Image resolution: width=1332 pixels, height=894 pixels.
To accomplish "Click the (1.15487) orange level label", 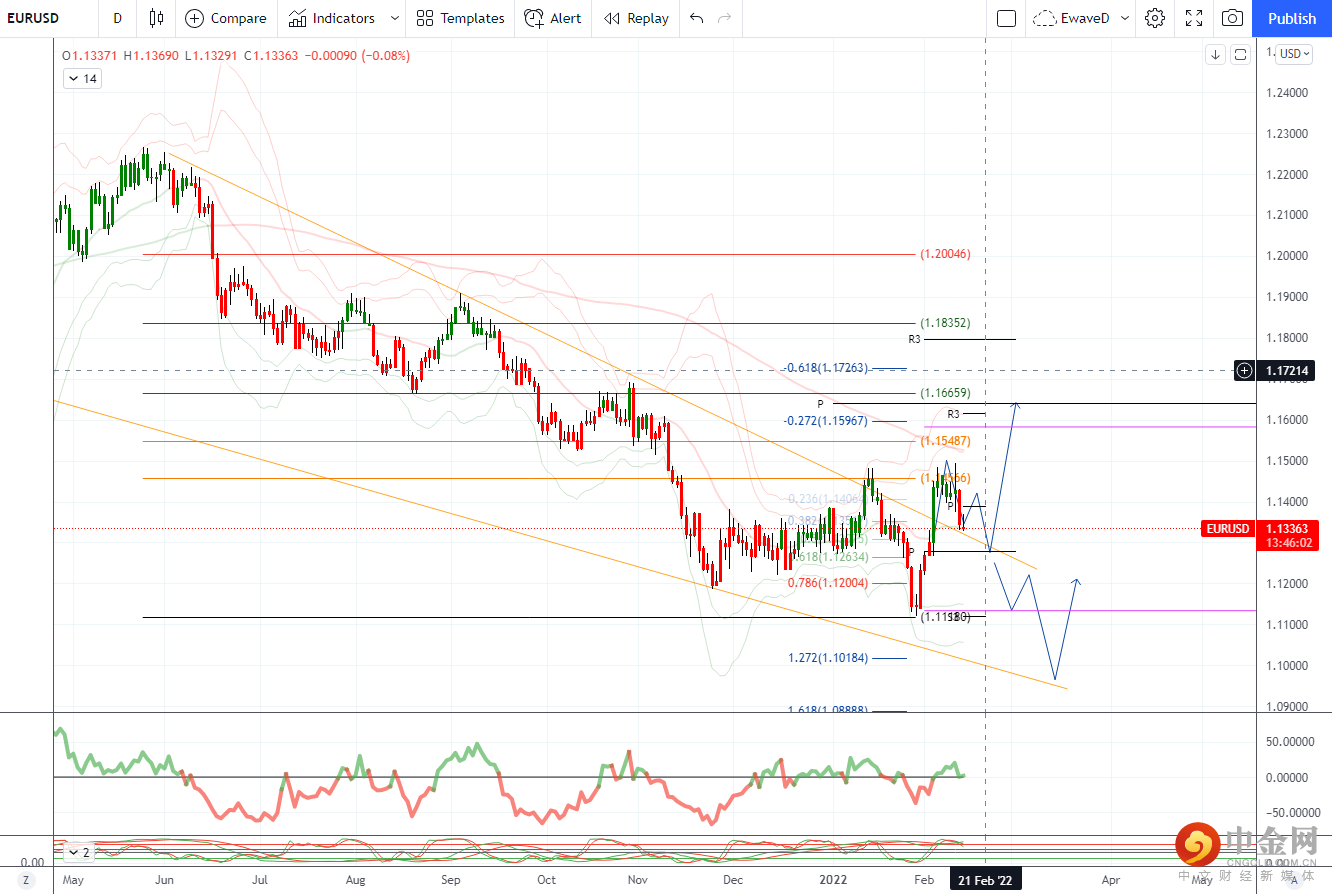I will click(x=945, y=440).
